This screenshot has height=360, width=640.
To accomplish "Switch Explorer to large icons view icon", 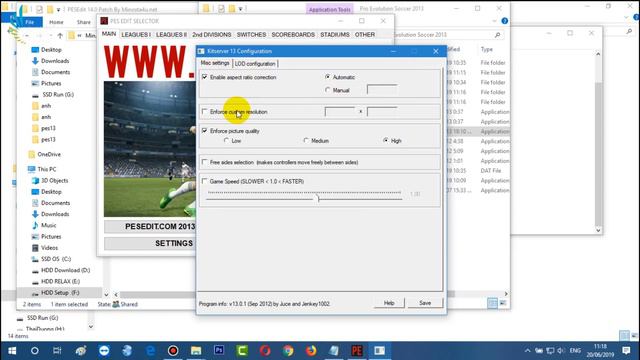I will click(503, 303).
